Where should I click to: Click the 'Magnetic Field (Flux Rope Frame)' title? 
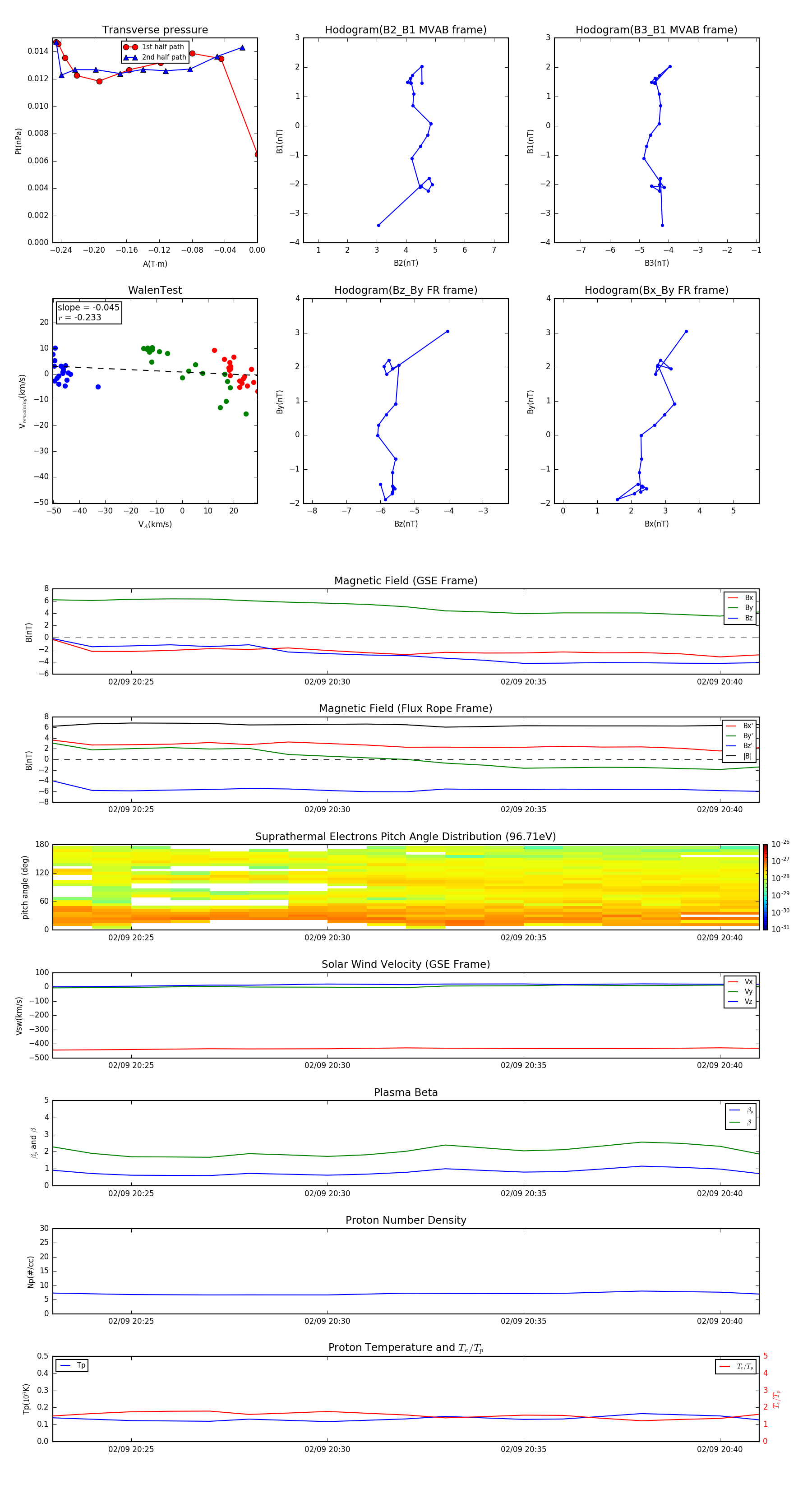click(x=406, y=709)
